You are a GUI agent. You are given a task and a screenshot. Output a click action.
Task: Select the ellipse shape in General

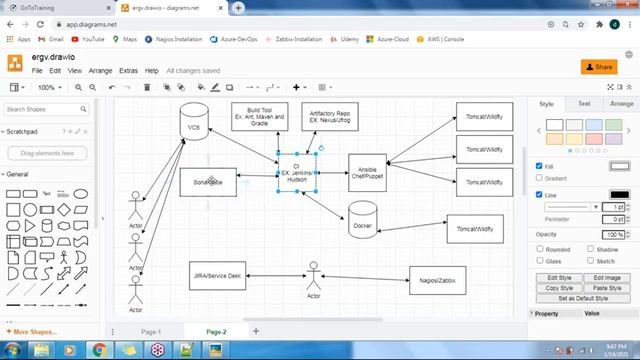(x=80, y=194)
